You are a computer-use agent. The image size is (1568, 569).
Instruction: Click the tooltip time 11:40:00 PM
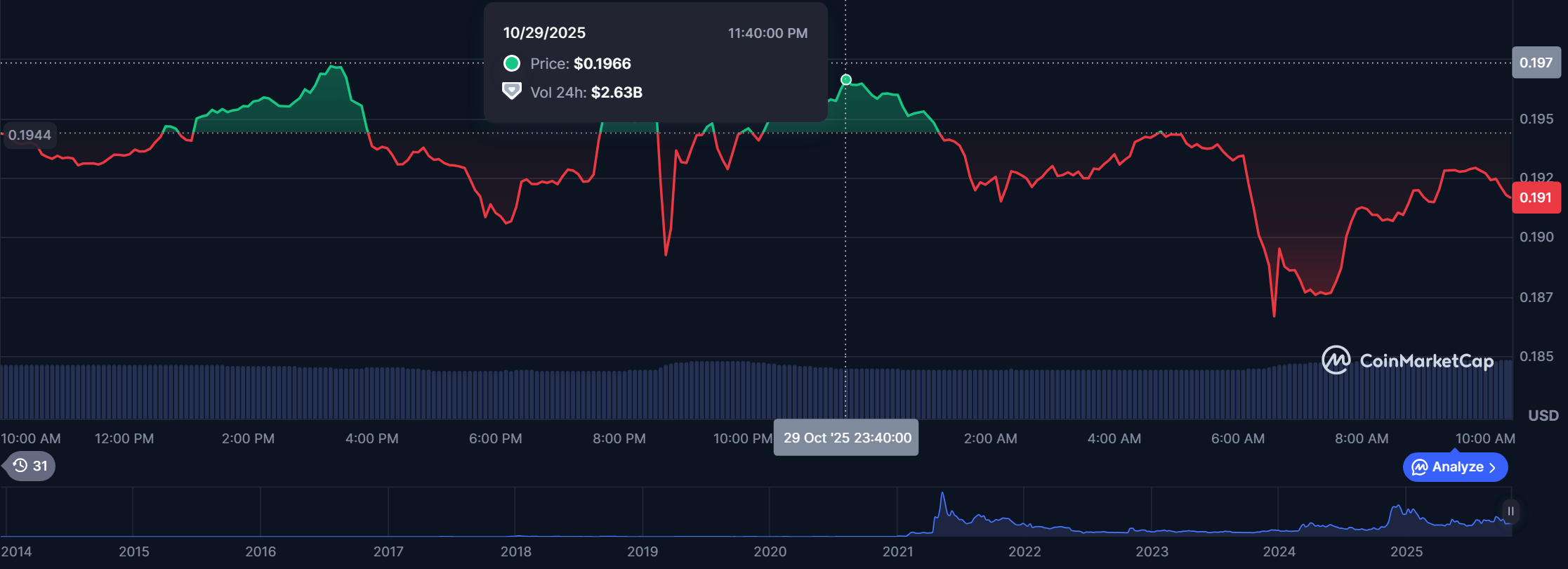[x=767, y=33]
